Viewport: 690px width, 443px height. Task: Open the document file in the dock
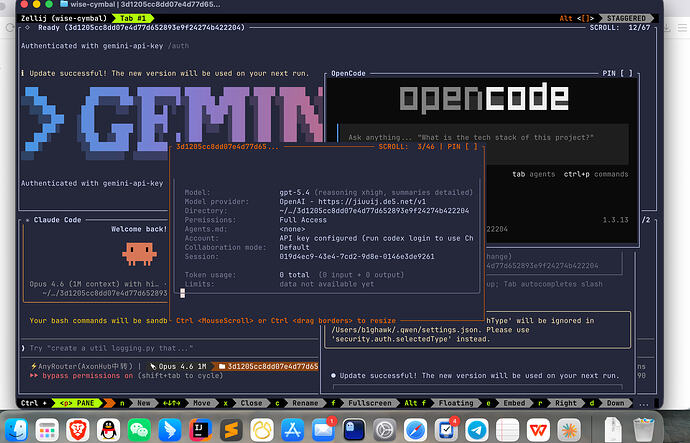click(x=613, y=429)
